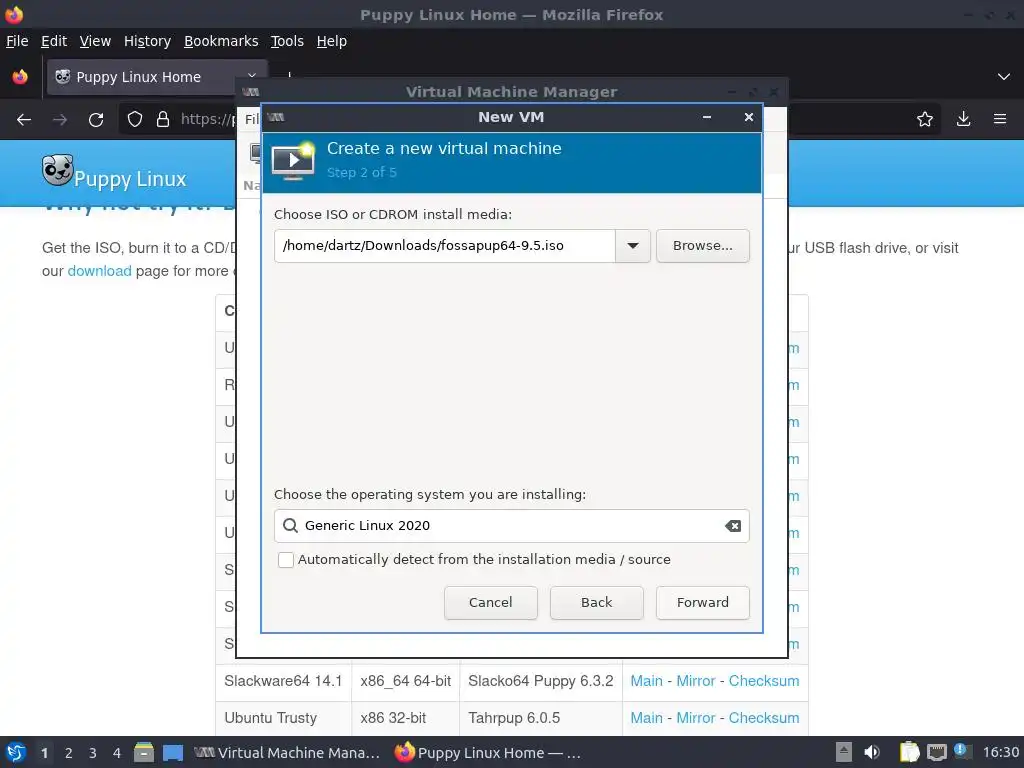Viewport: 1024px width, 768px height.
Task: Activate Puppy Linux Home taskbar entry
Action: 488,753
